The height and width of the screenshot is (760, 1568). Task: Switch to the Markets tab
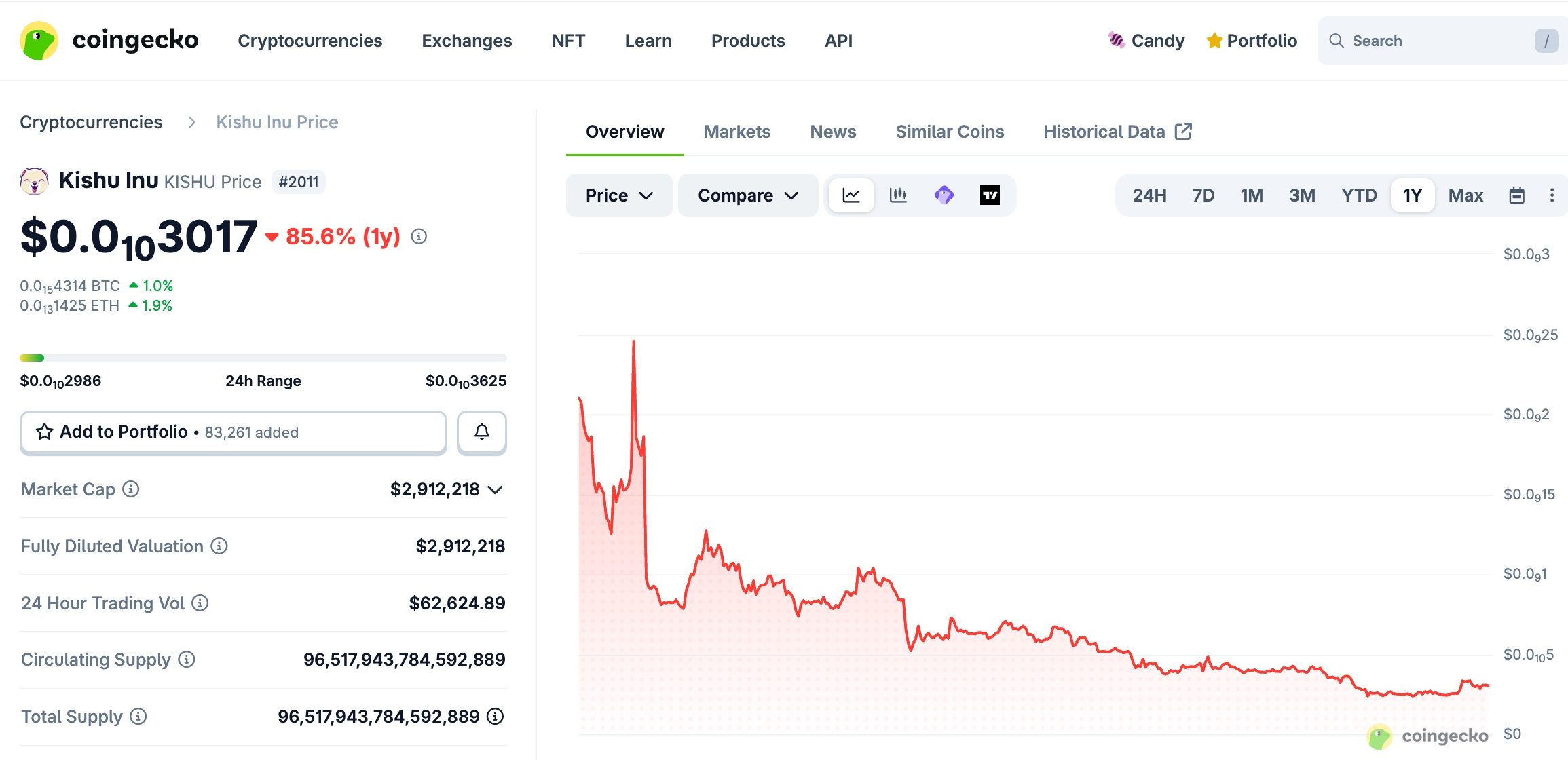[x=736, y=132]
